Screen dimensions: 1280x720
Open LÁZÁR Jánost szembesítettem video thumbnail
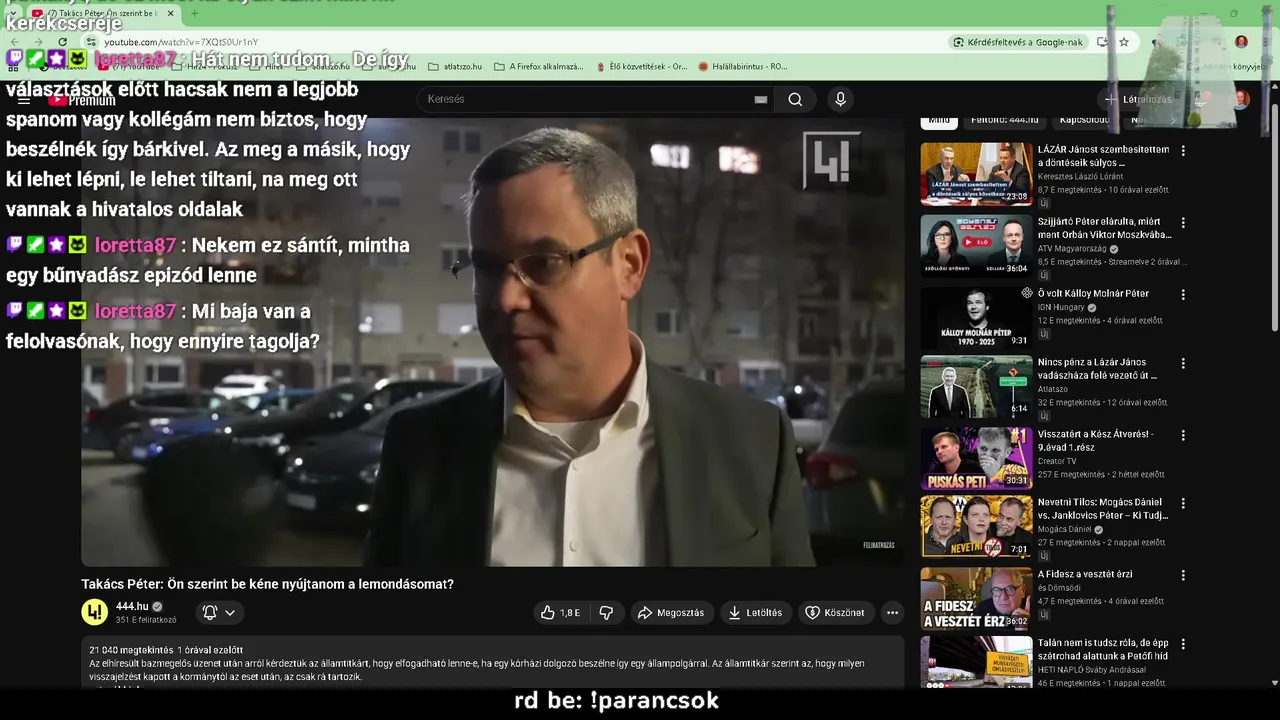coord(976,174)
